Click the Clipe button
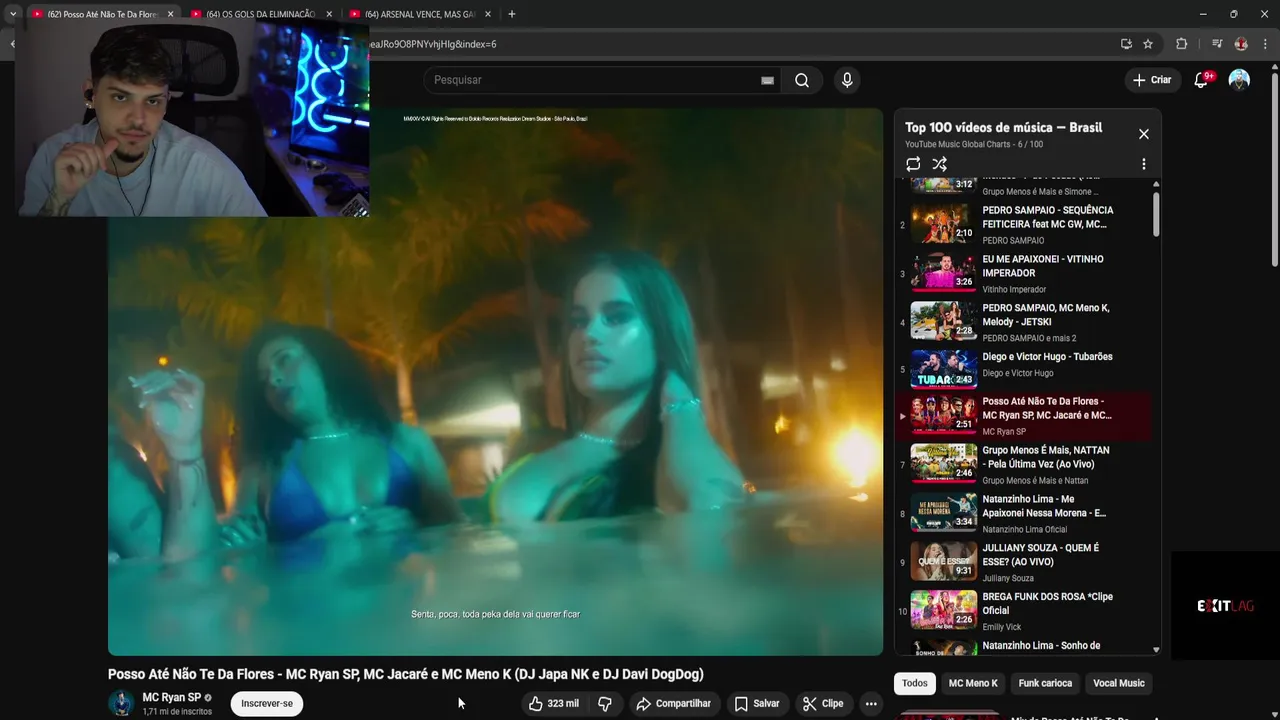The image size is (1280, 720). coord(823,704)
